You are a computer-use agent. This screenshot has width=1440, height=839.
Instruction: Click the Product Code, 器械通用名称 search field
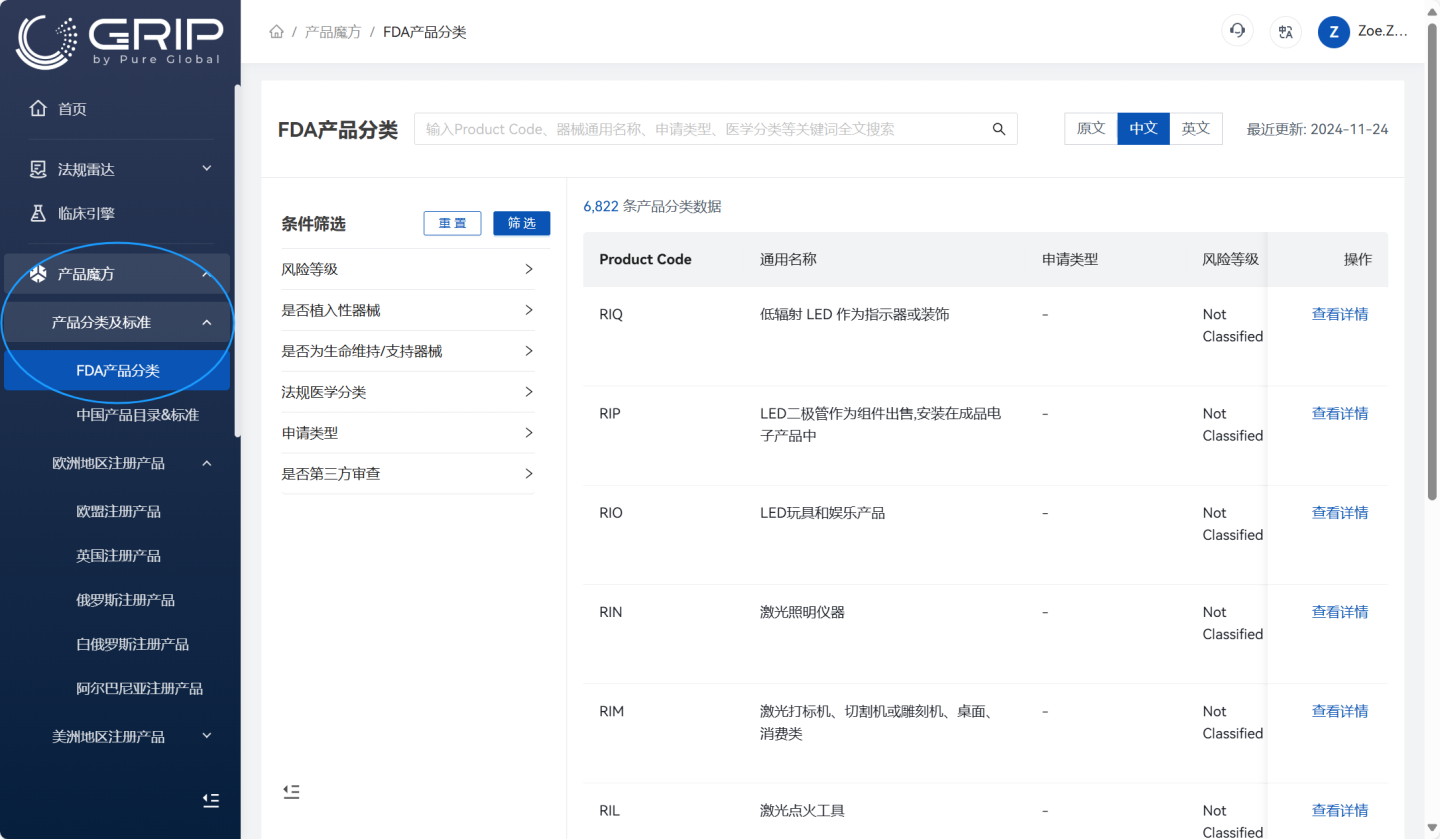coord(716,129)
